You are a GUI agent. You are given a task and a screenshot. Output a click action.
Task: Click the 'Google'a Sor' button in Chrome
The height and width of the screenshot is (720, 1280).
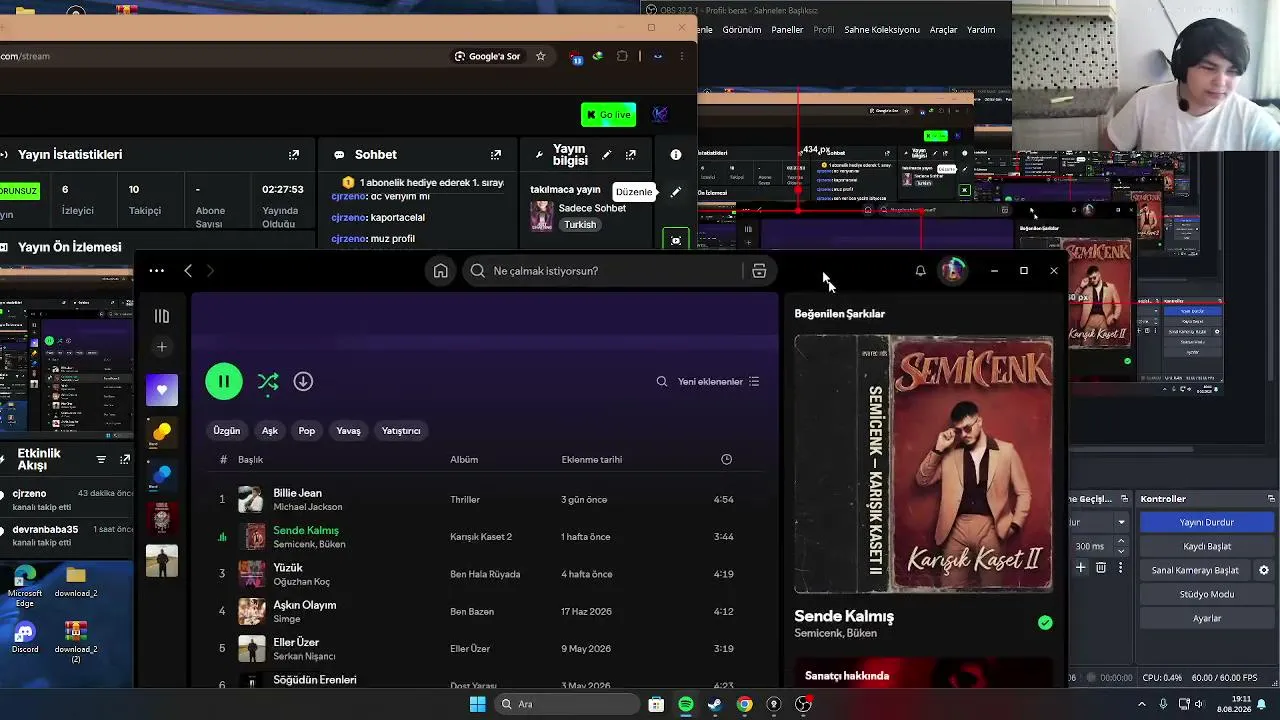pyautogui.click(x=488, y=57)
